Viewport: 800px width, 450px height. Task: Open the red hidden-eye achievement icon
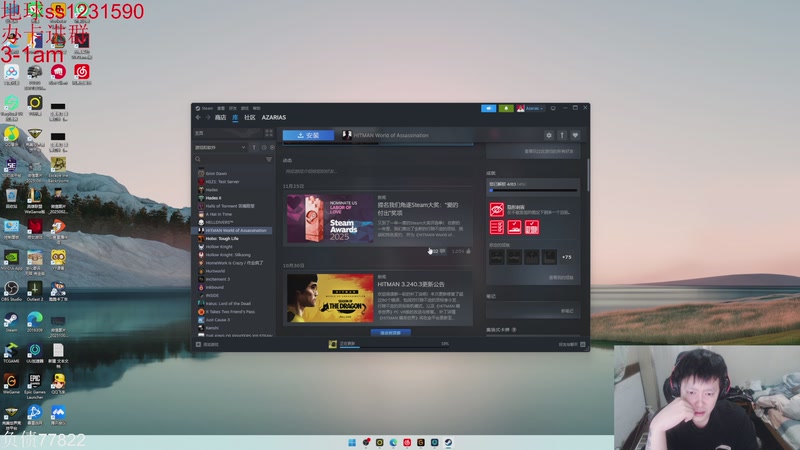[496, 210]
